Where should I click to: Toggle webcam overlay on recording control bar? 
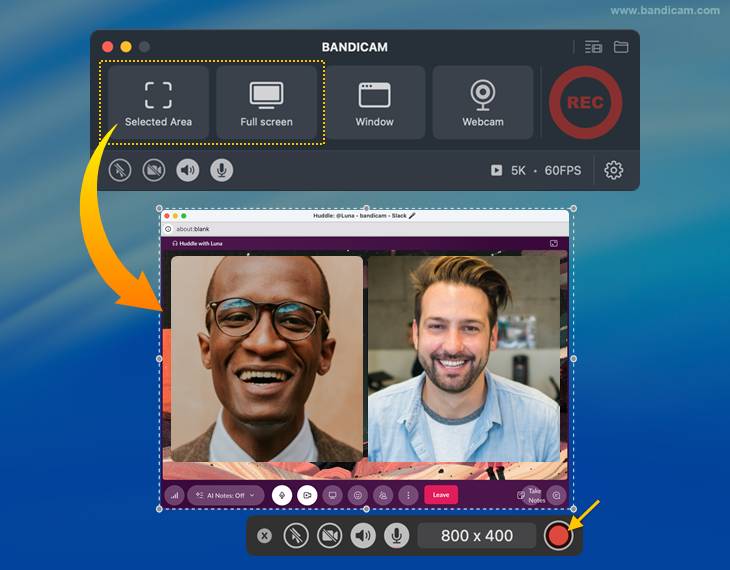[x=330, y=536]
